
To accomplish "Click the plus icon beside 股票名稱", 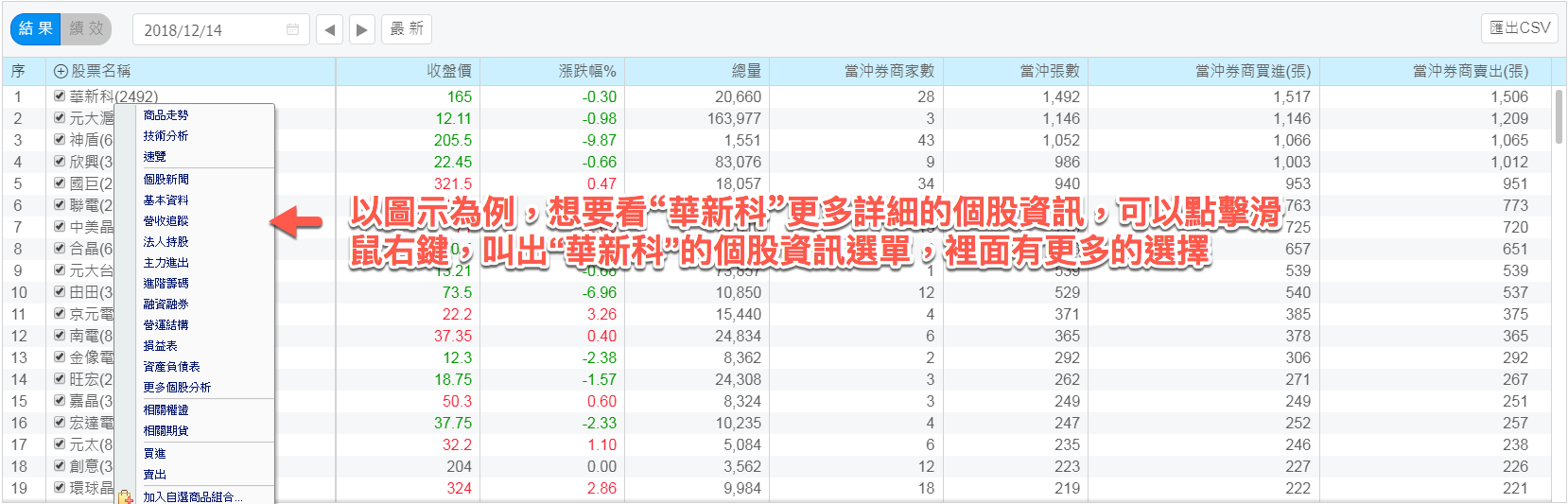I will pyautogui.click(x=61, y=72).
